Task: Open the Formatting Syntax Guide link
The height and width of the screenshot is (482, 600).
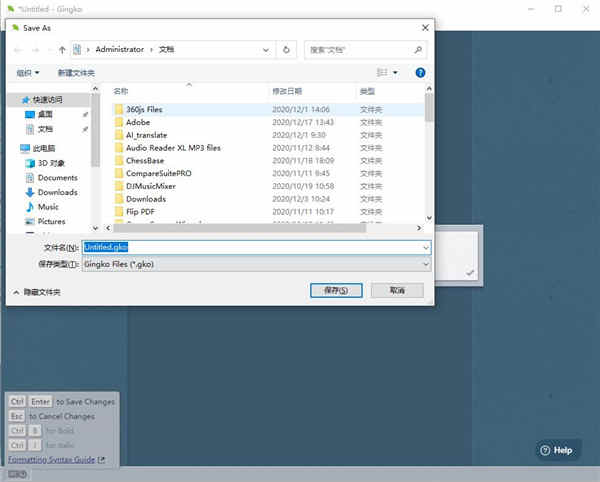Action: point(52,459)
